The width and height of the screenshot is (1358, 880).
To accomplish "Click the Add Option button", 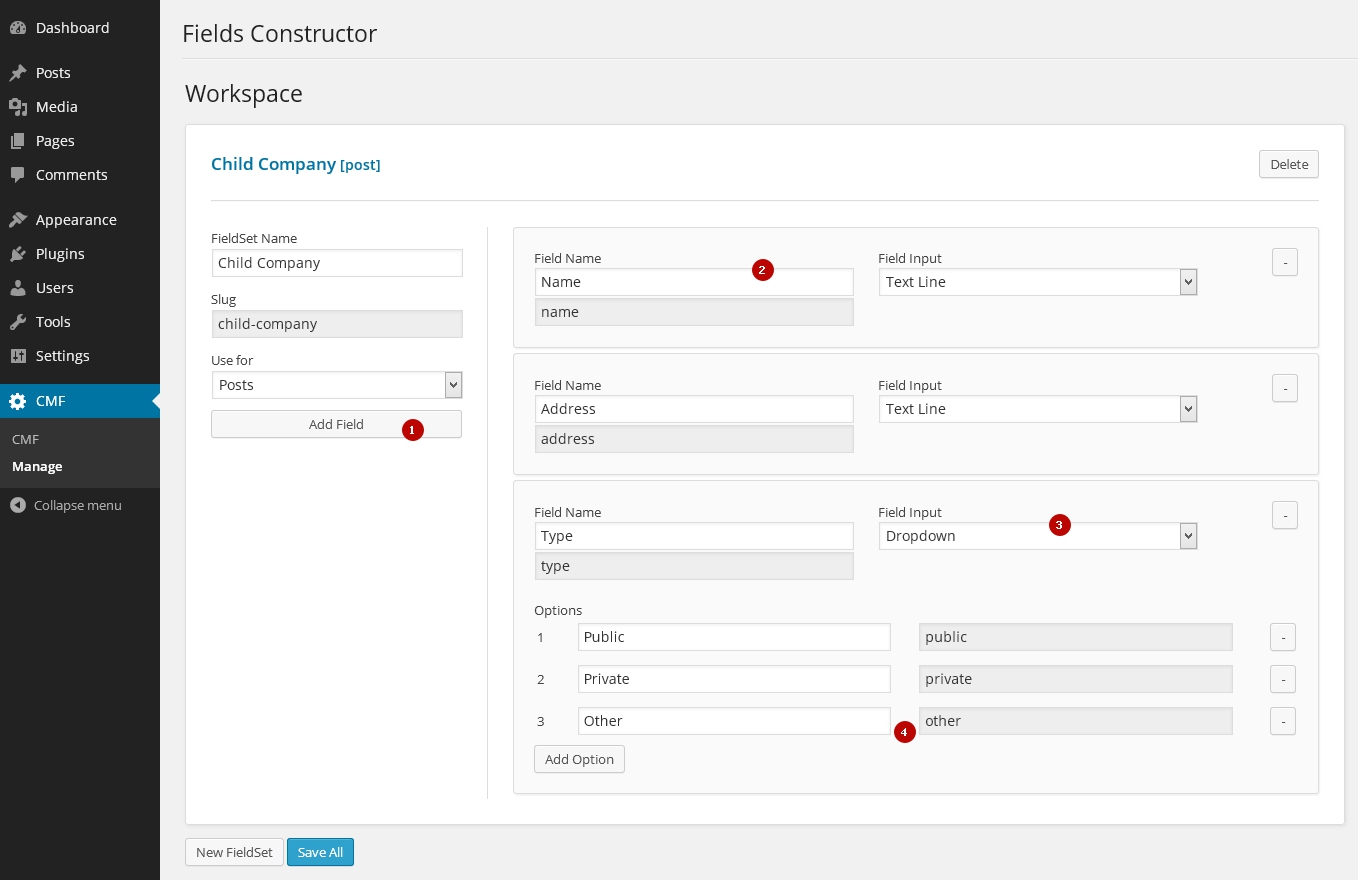I will point(579,759).
